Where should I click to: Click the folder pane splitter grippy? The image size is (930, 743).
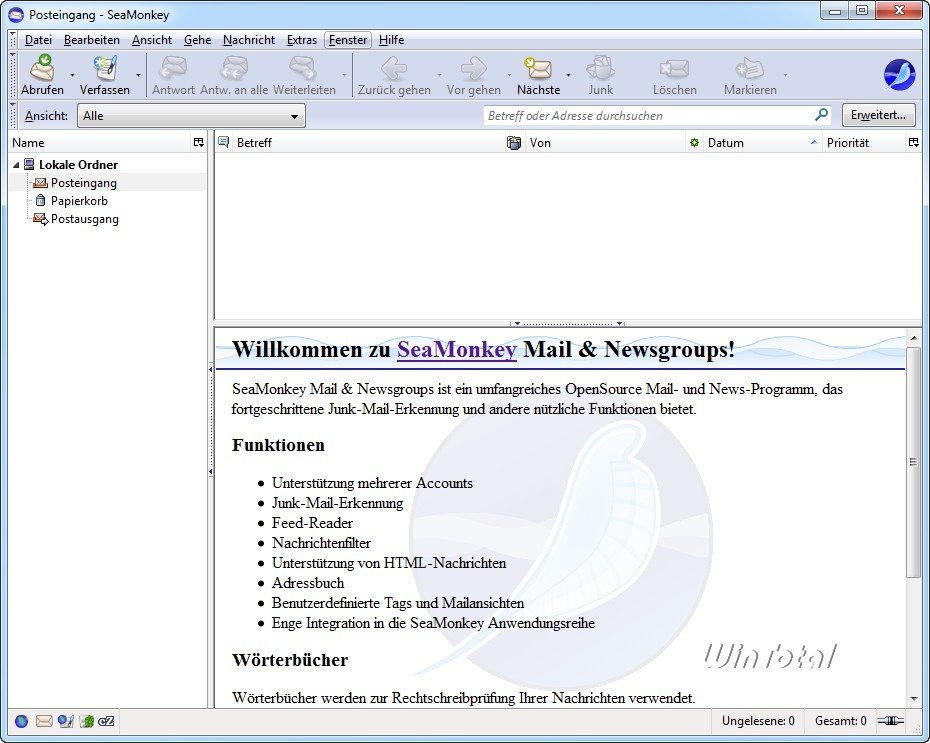[211, 420]
